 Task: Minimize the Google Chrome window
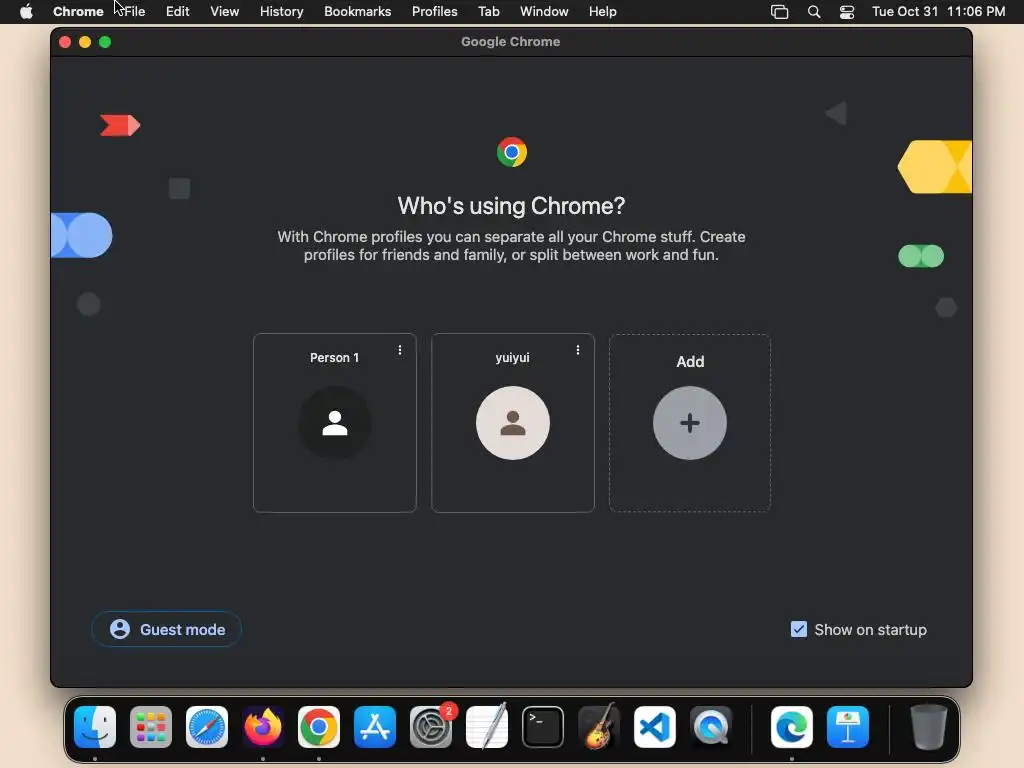click(85, 42)
